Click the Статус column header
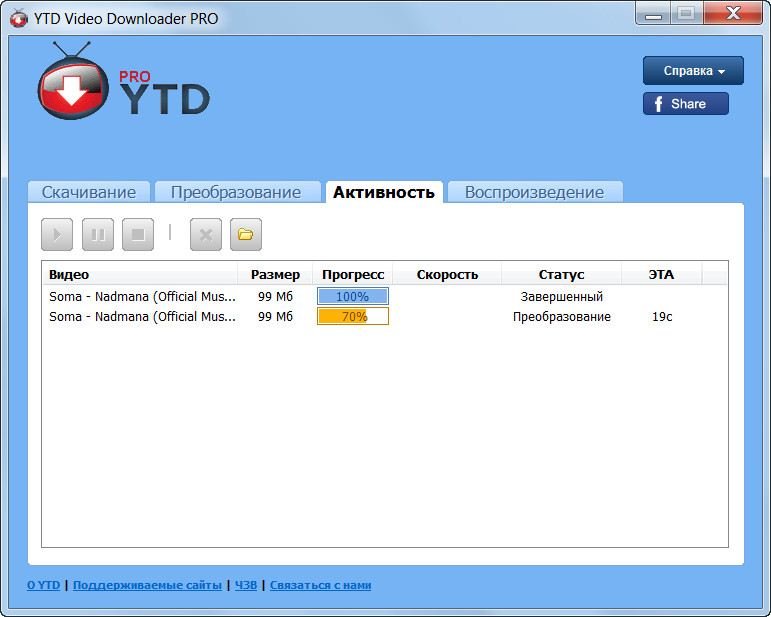771x617 pixels. coord(561,274)
